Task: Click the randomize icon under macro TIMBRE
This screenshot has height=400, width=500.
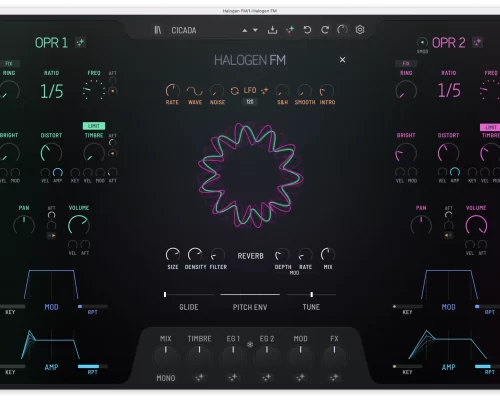Action: (199, 377)
